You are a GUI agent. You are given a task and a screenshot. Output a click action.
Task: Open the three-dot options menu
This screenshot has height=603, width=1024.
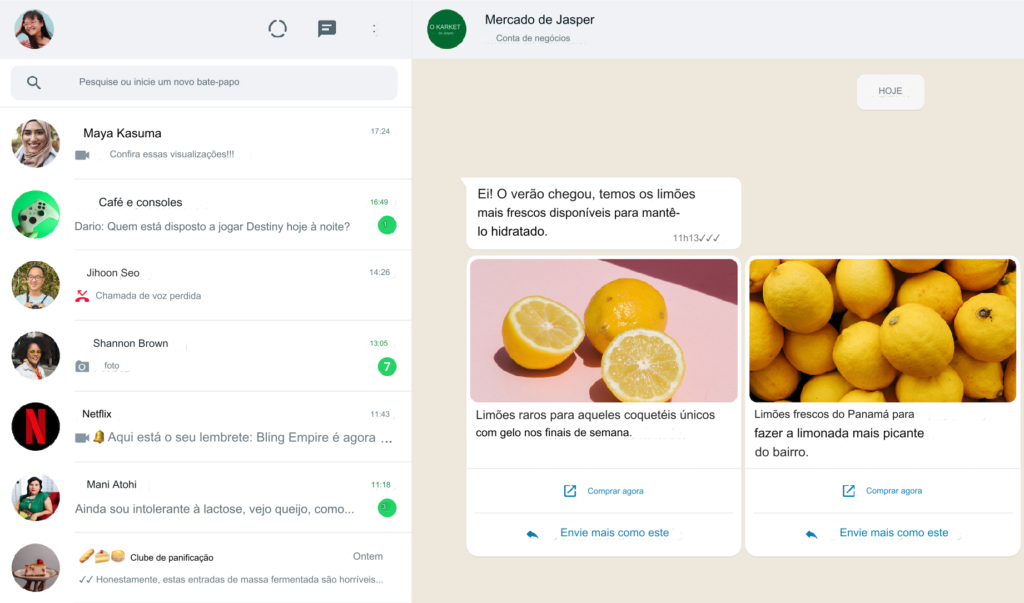click(x=374, y=29)
